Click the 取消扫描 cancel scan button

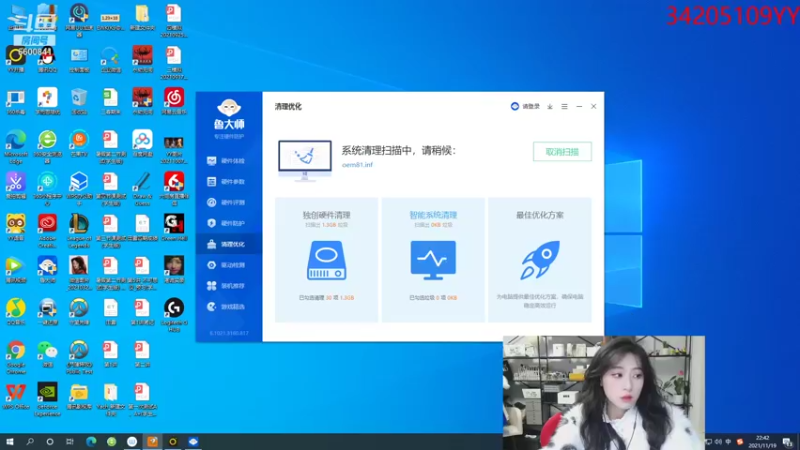point(562,152)
